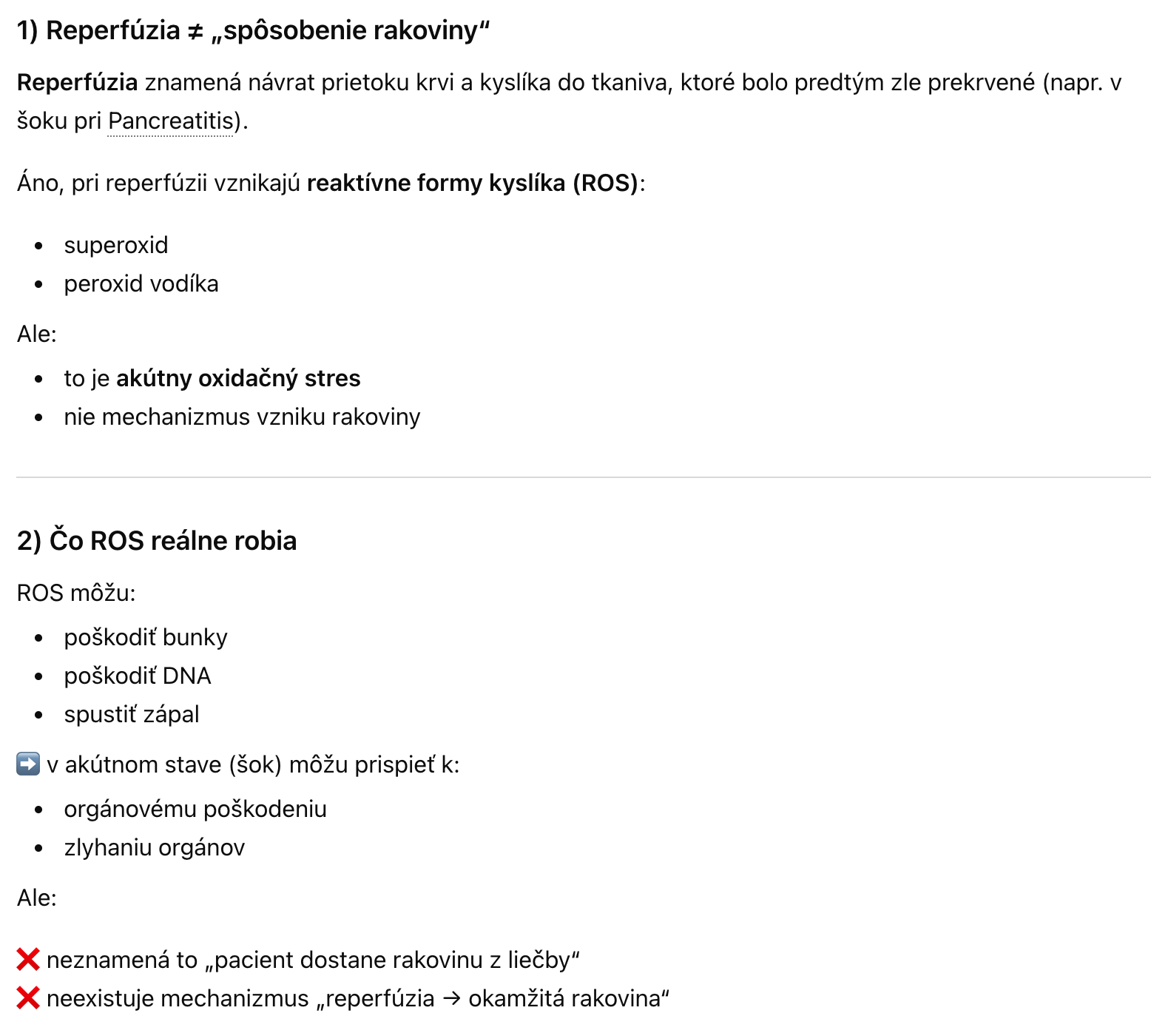
Task: Click the 'zlyhaniu orgánov' bullet item
Action: (155, 847)
